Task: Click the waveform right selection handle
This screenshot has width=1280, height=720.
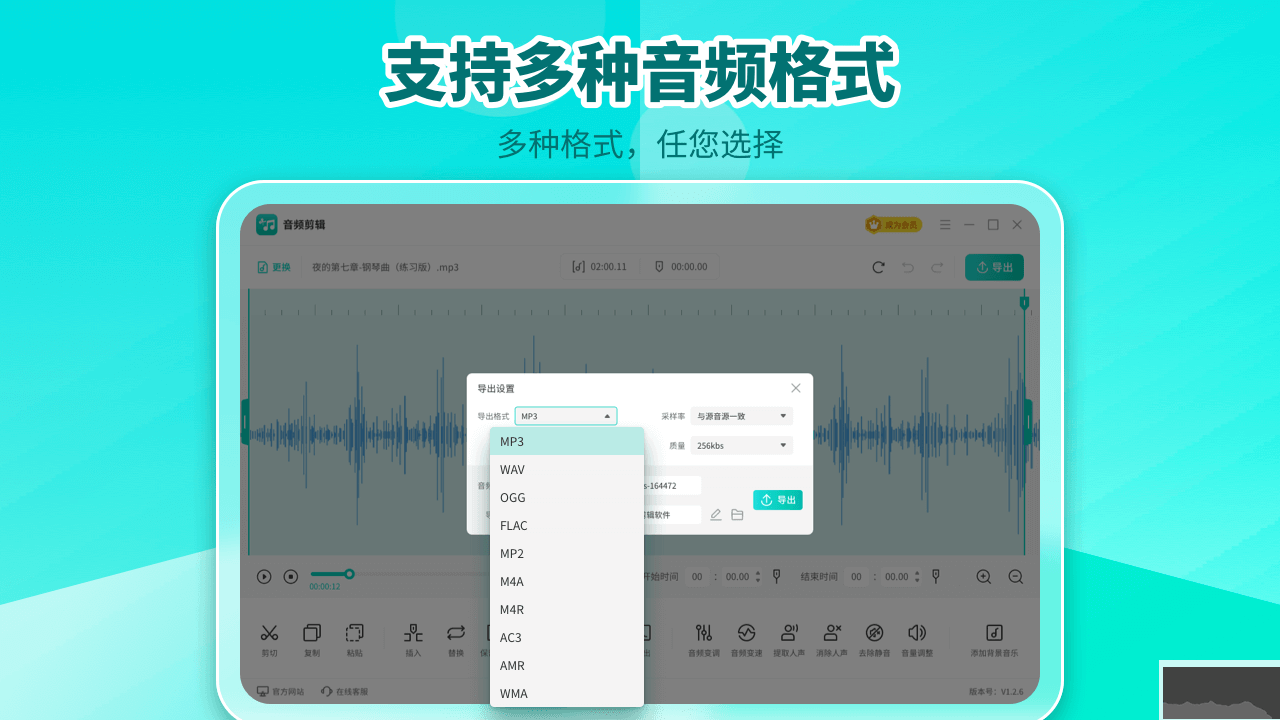Action: coord(1028,422)
